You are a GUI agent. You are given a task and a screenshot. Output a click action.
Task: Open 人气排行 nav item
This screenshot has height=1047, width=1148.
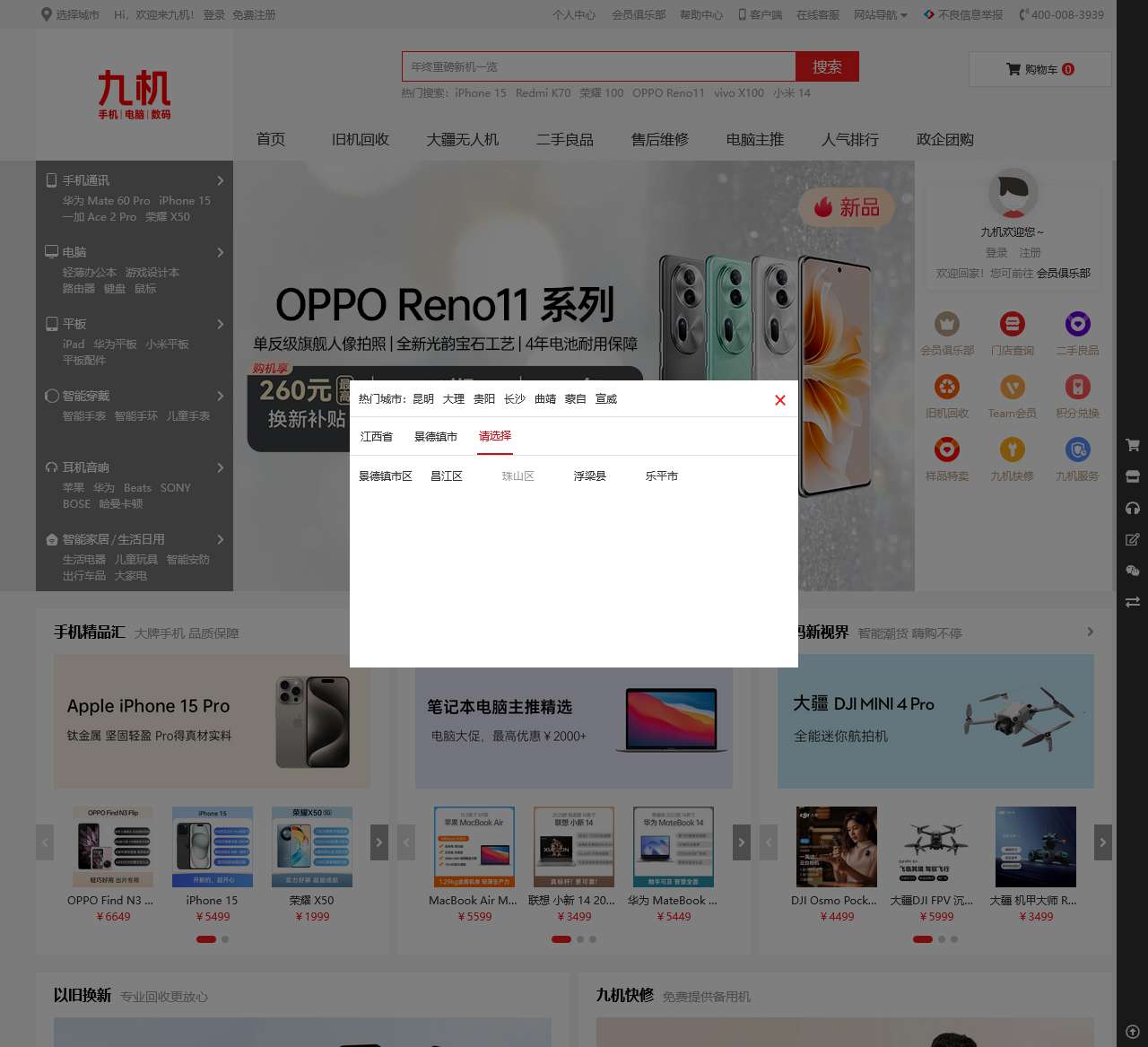[850, 139]
